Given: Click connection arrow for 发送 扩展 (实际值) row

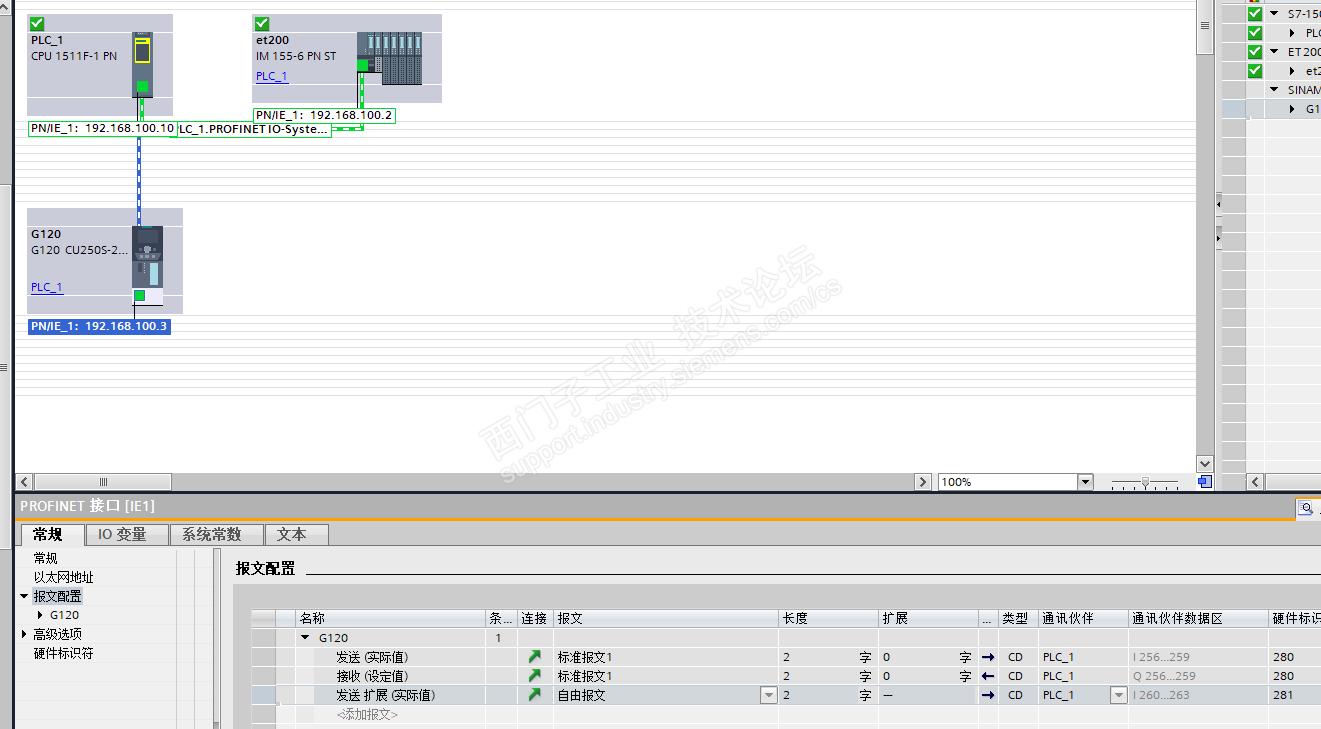Looking at the screenshot, I should pyautogui.click(x=535, y=695).
